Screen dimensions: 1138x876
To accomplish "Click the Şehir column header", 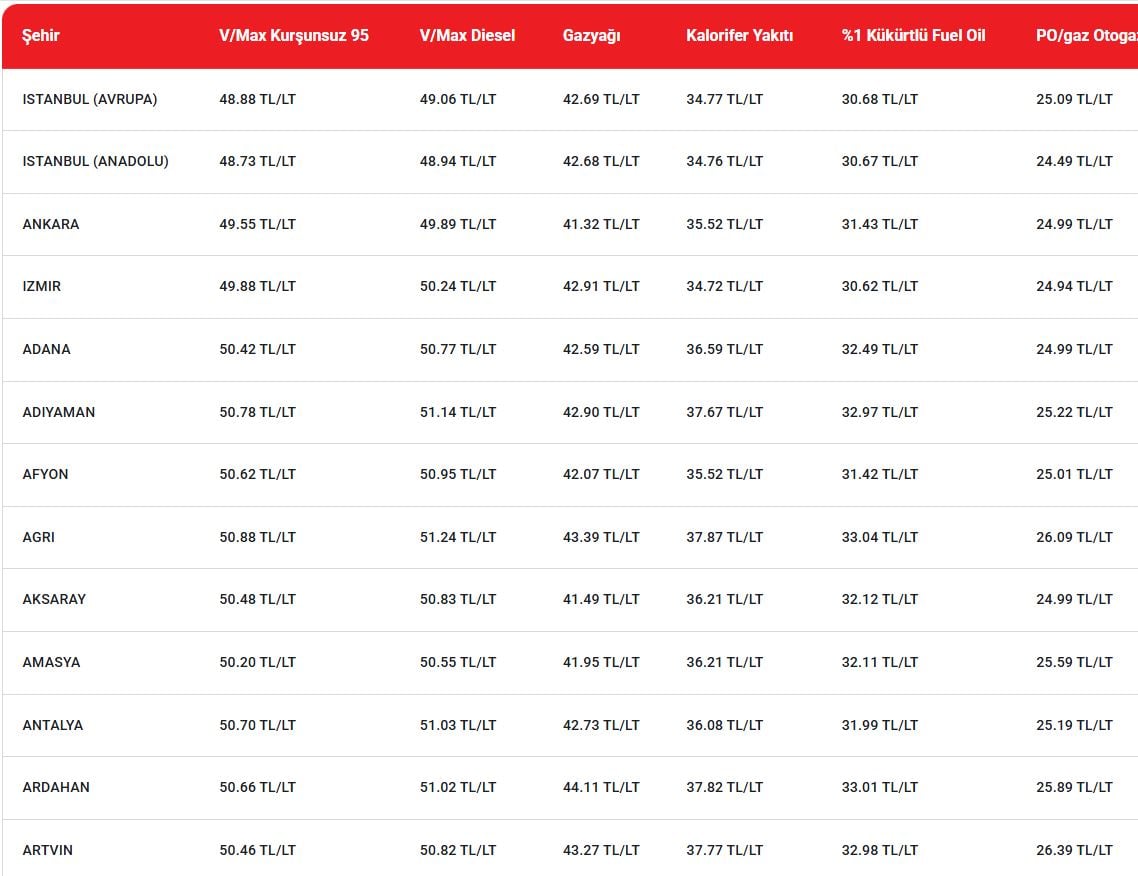I will (41, 36).
